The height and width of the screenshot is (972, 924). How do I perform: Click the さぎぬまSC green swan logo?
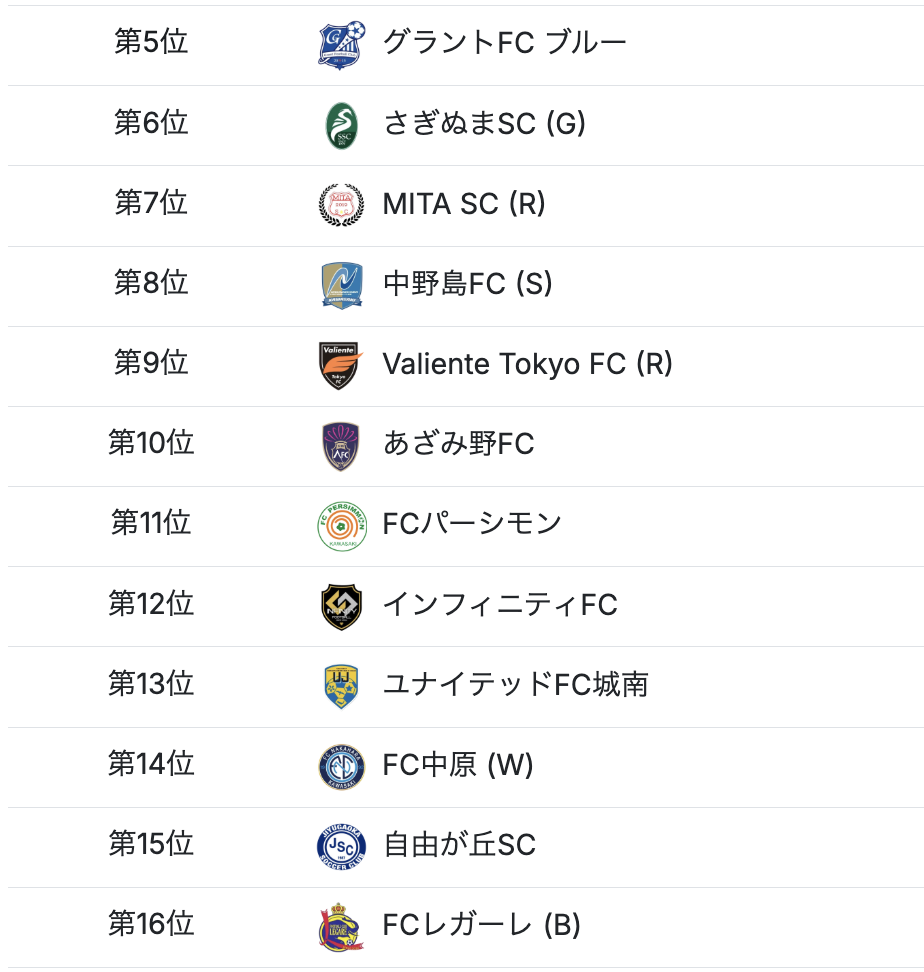click(x=341, y=125)
